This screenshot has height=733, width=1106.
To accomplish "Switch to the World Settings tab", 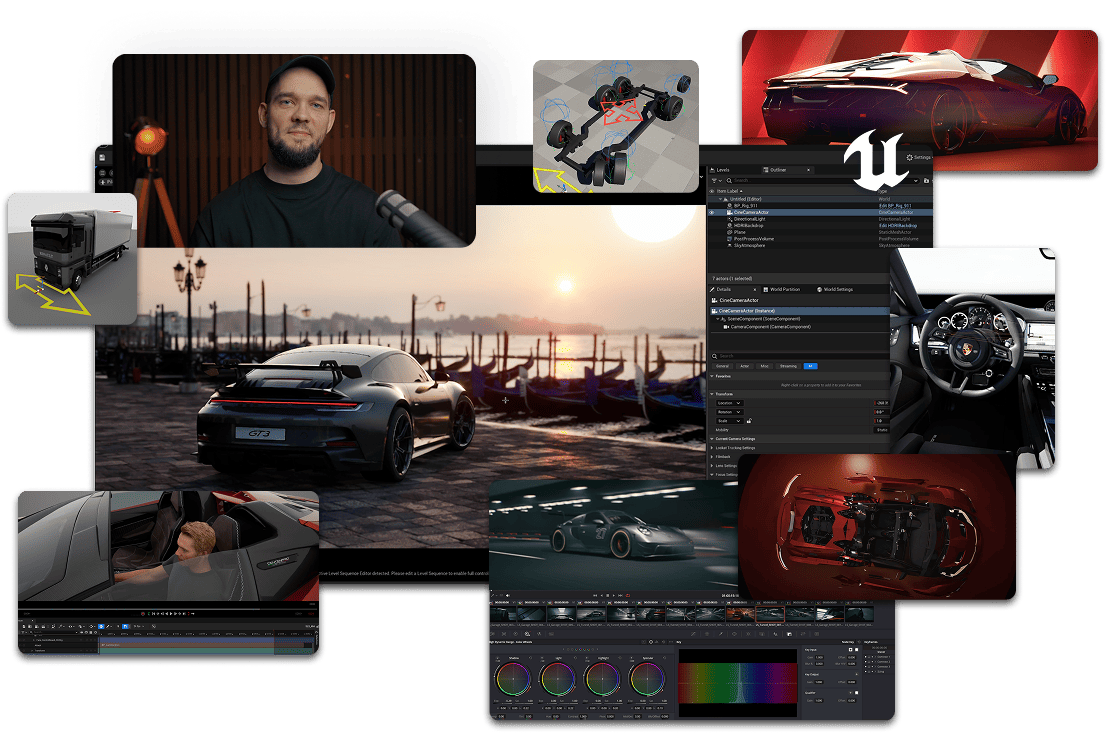I will click(x=835, y=289).
